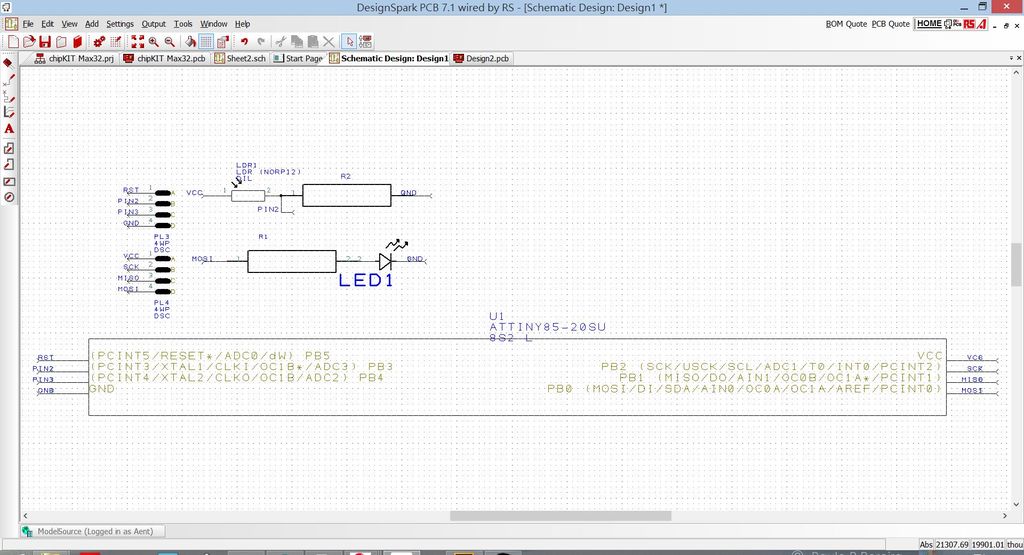Open the Edit menu

[x=48, y=24]
